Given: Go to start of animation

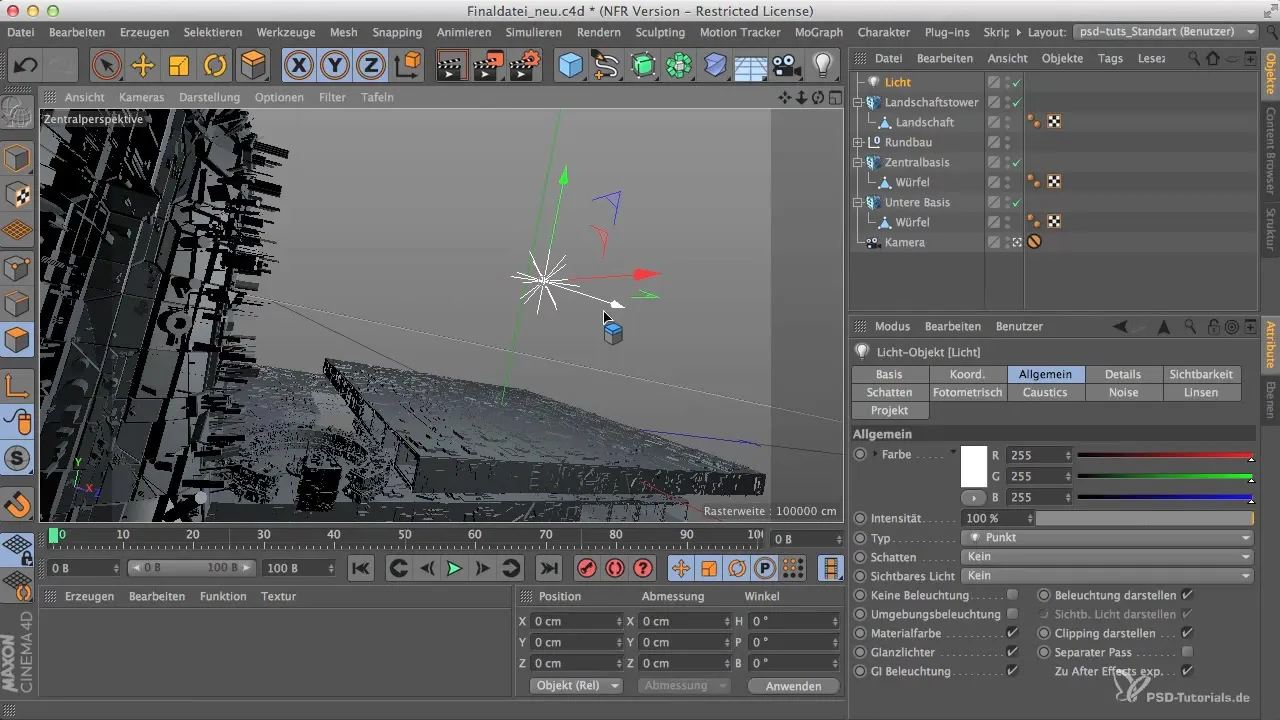Looking at the screenshot, I should pyautogui.click(x=361, y=568).
